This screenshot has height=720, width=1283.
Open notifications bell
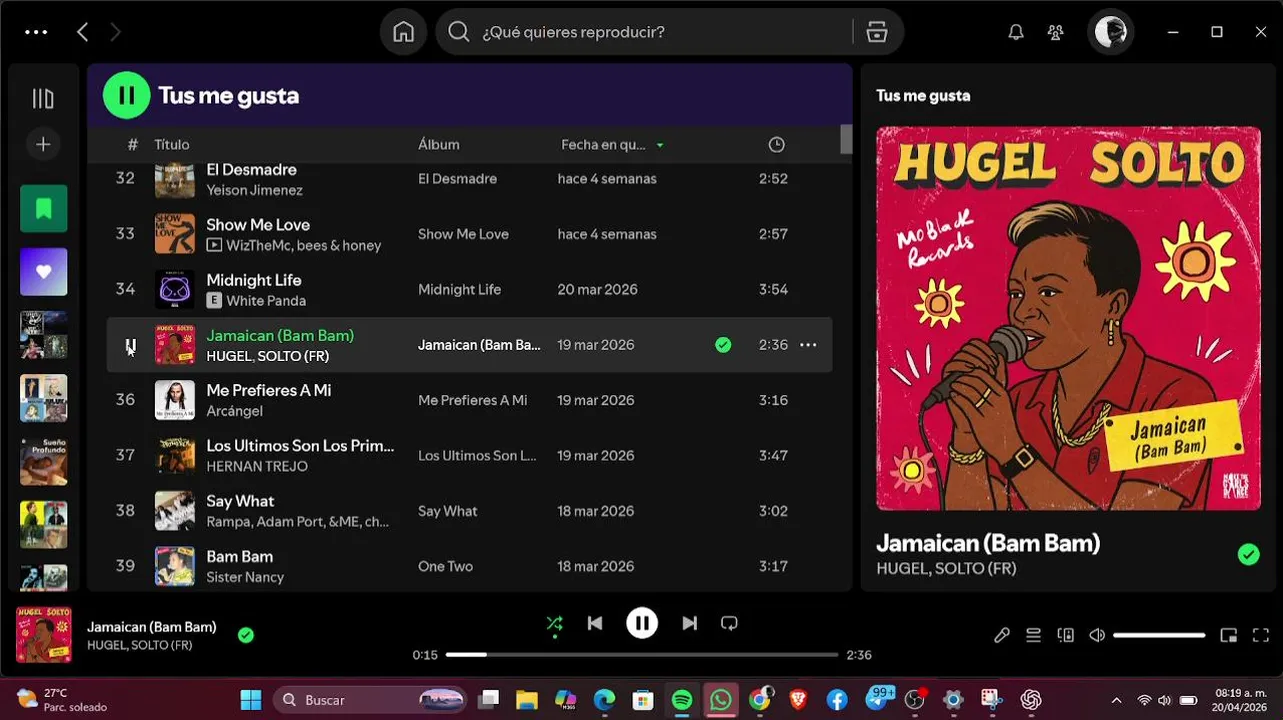pyautogui.click(x=1016, y=32)
